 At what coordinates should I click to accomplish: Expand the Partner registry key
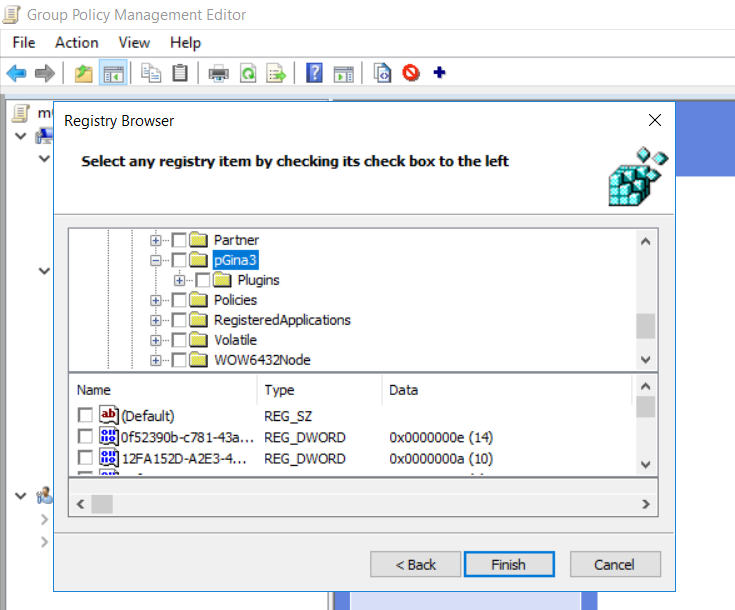156,240
